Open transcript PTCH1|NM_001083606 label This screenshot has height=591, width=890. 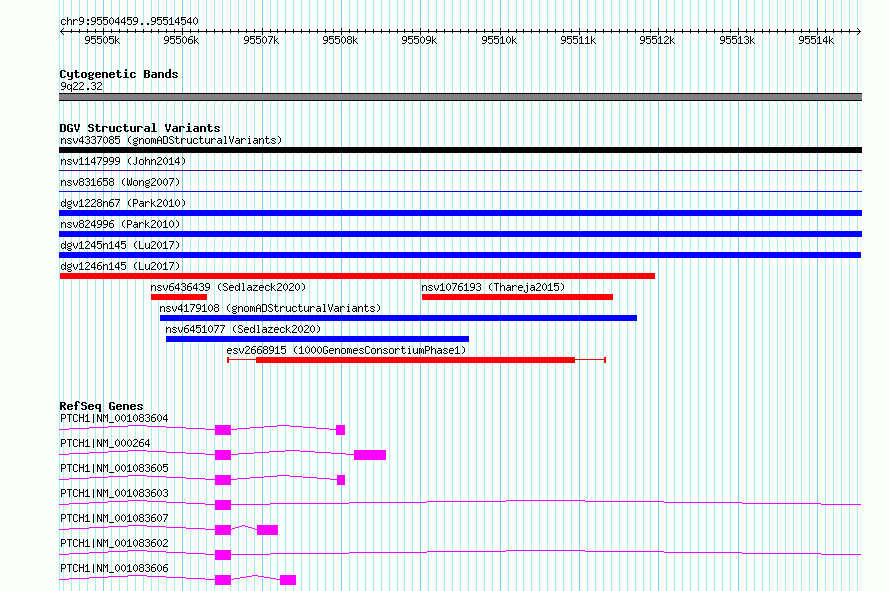(114, 568)
